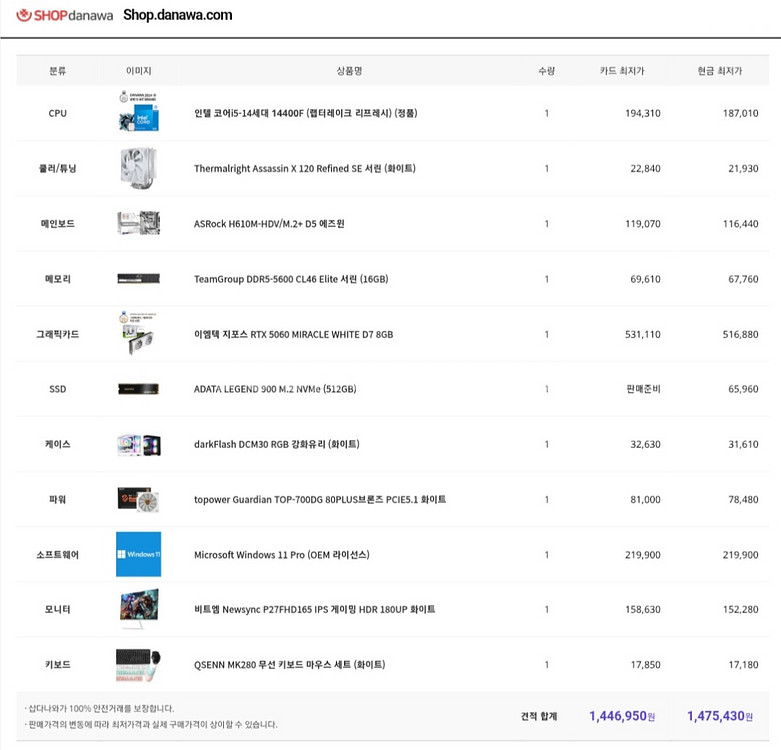Click motherboard cash price 116,440
781x750 pixels.
point(740,224)
